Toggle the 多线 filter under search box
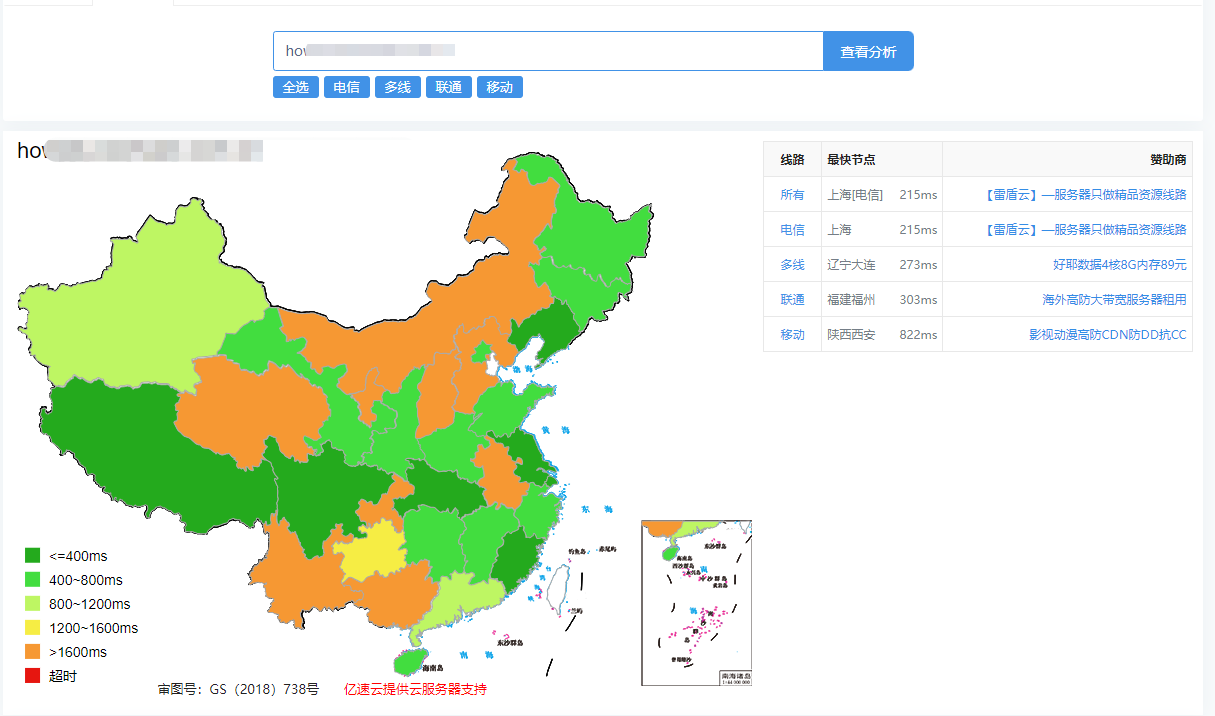The width and height of the screenshot is (1215, 716). [x=398, y=87]
